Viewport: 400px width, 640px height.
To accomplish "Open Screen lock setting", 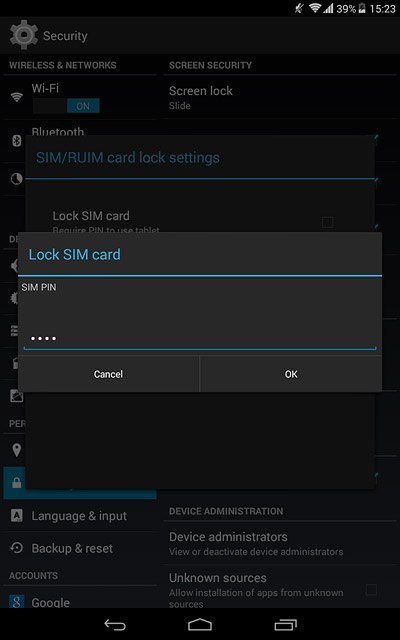I will 280,98.
